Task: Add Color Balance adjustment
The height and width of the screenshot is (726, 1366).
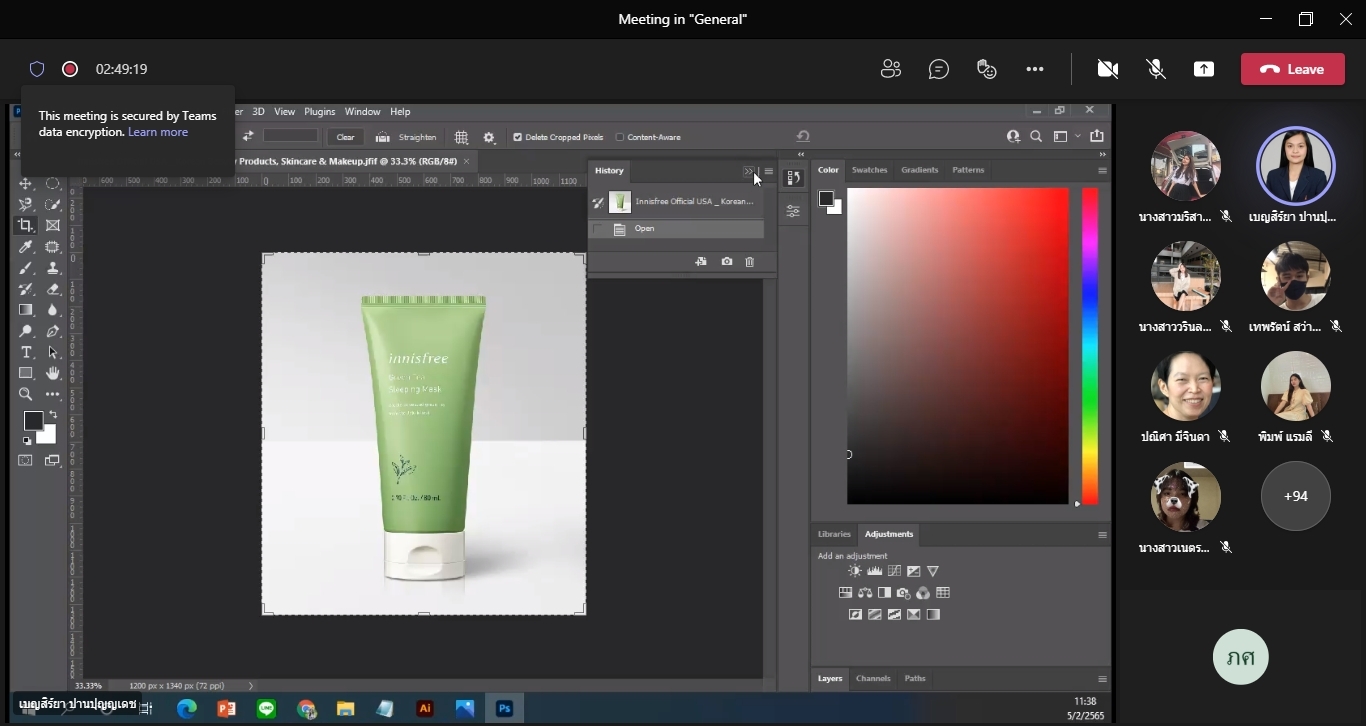Action: 865,593
